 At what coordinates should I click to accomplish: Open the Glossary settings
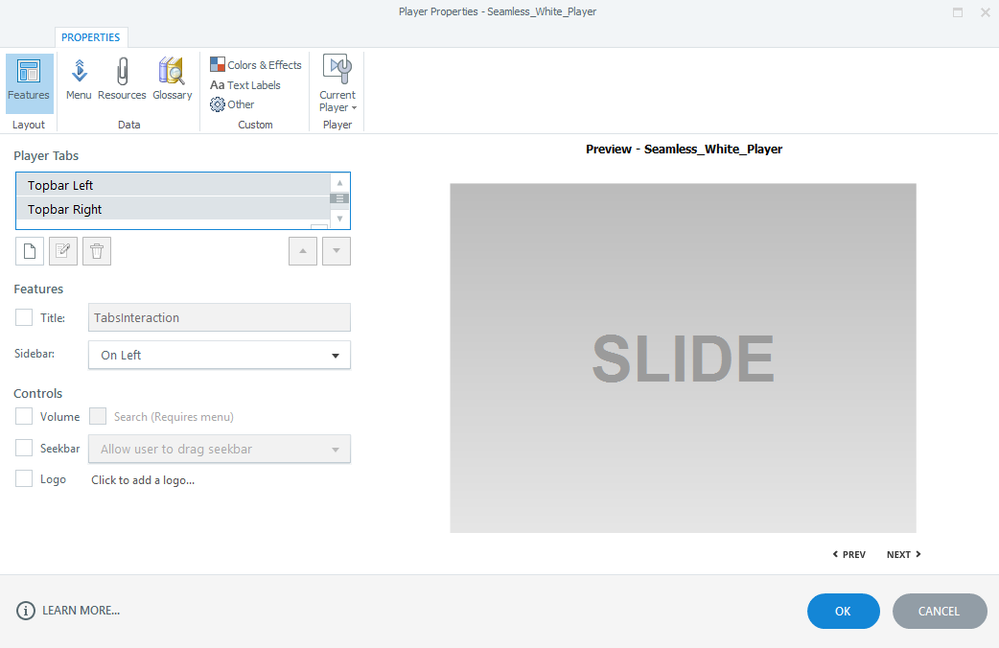(x=172, y=80)
